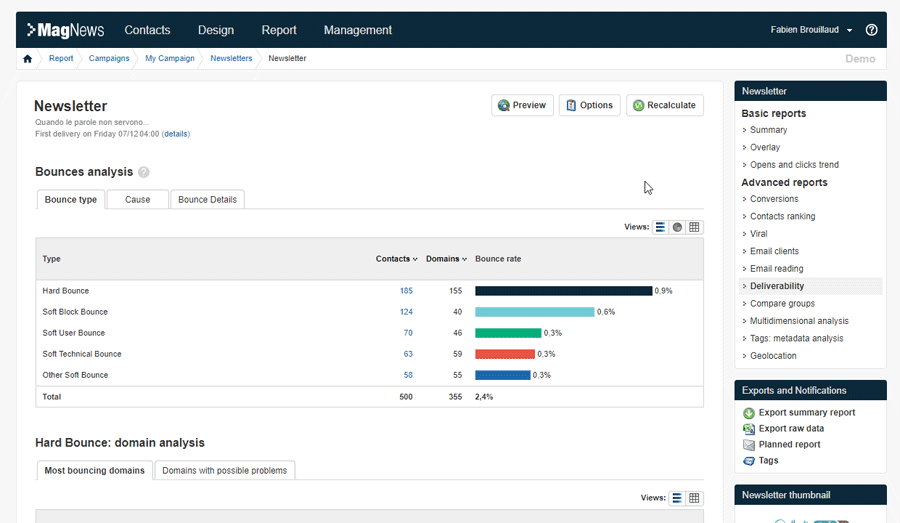Open the Bounce Details tab

(x=207, y=199)
